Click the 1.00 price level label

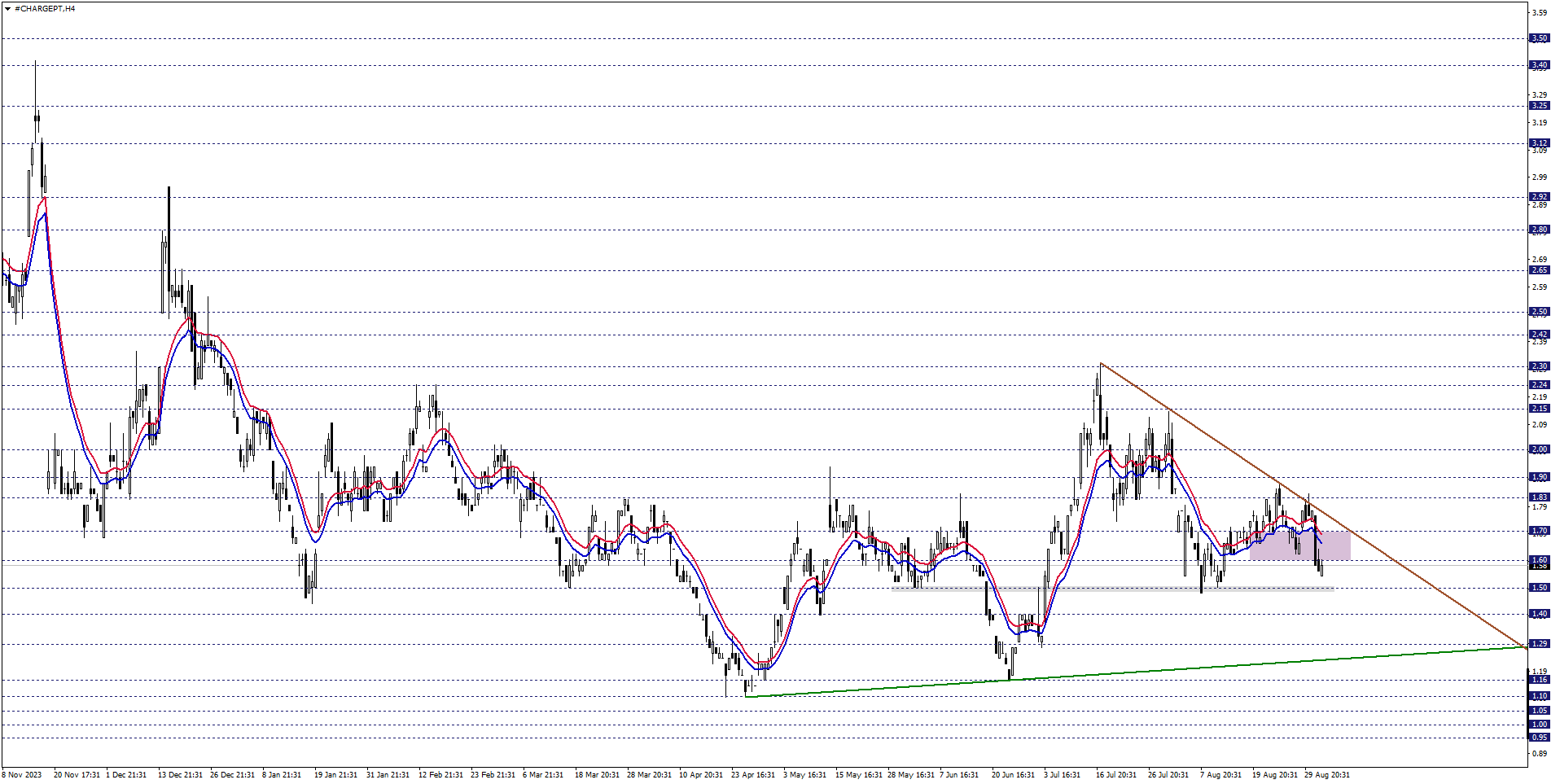click(1539, 725)
